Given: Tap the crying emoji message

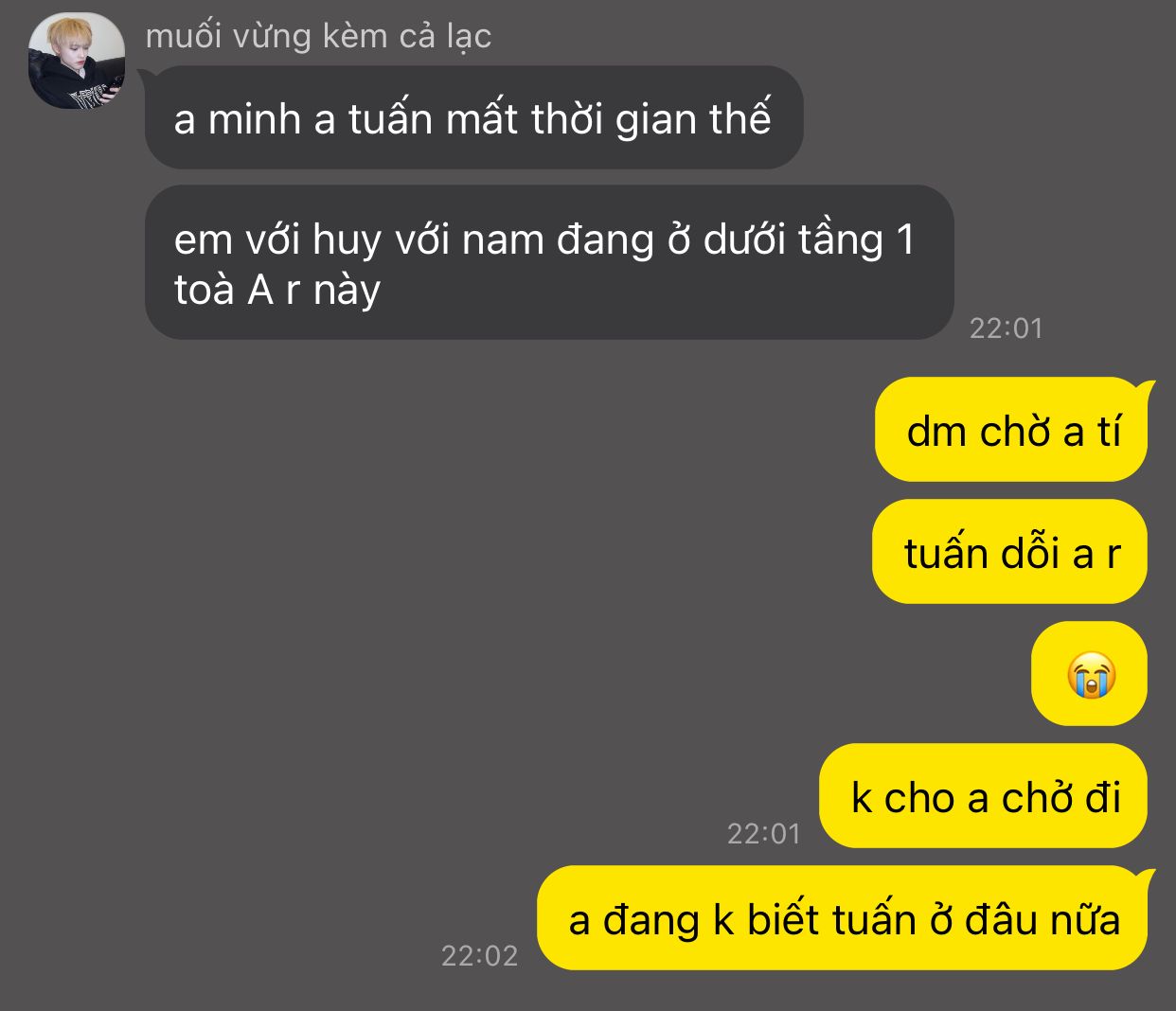Looking at the screenshot, I should click(1090, 674).
